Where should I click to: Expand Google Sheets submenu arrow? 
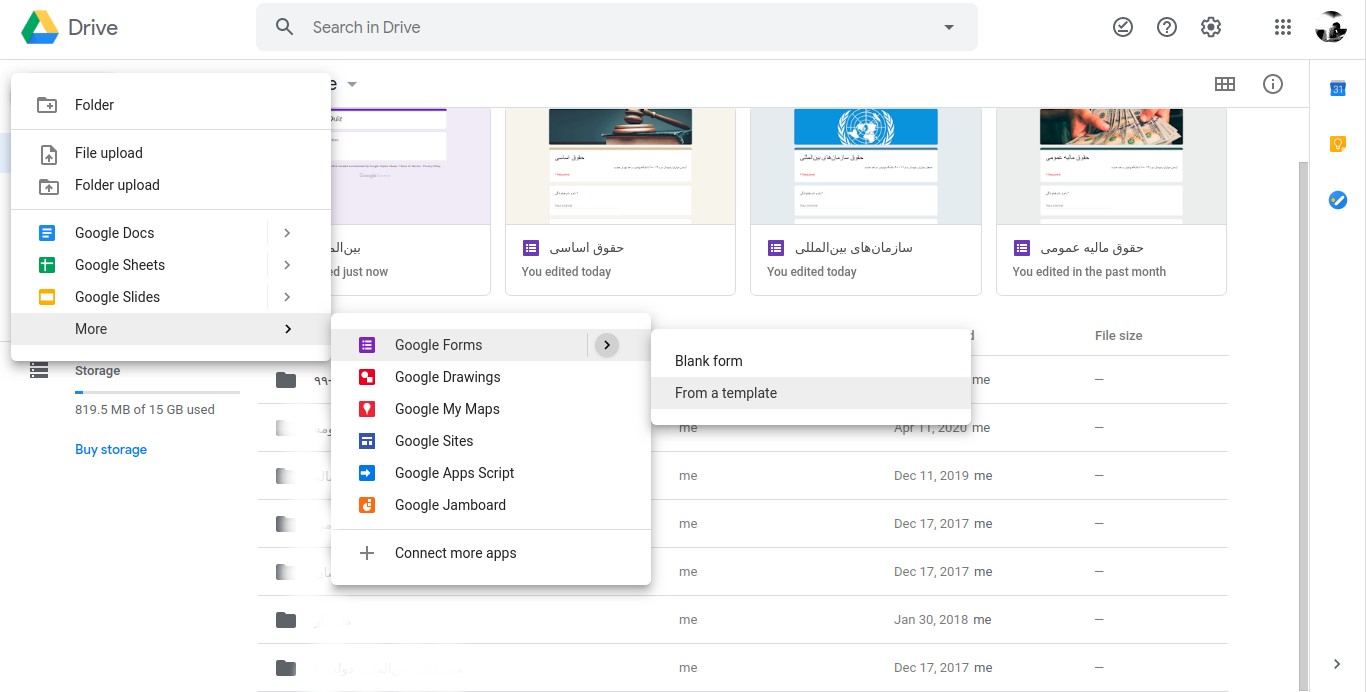coord(287,265)
